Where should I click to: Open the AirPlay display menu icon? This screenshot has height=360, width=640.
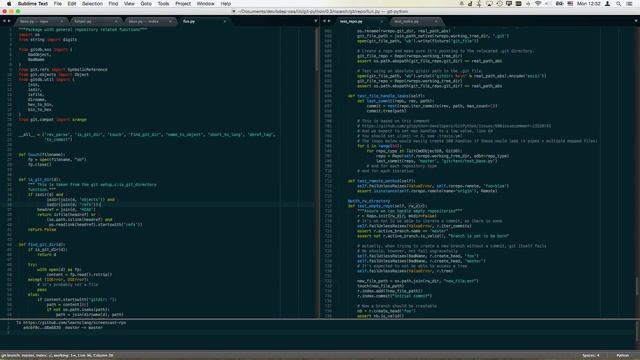tap(489, 4)
